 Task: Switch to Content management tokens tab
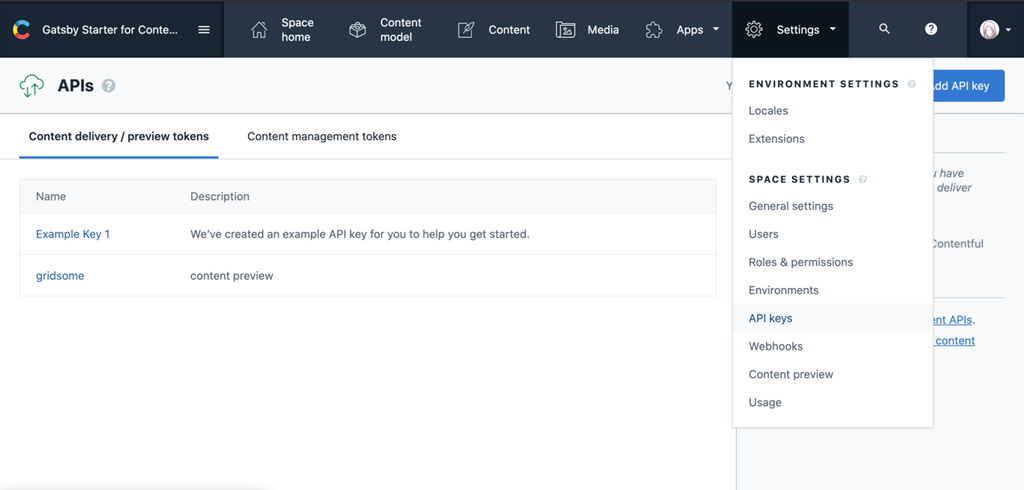tap(321, 137)
